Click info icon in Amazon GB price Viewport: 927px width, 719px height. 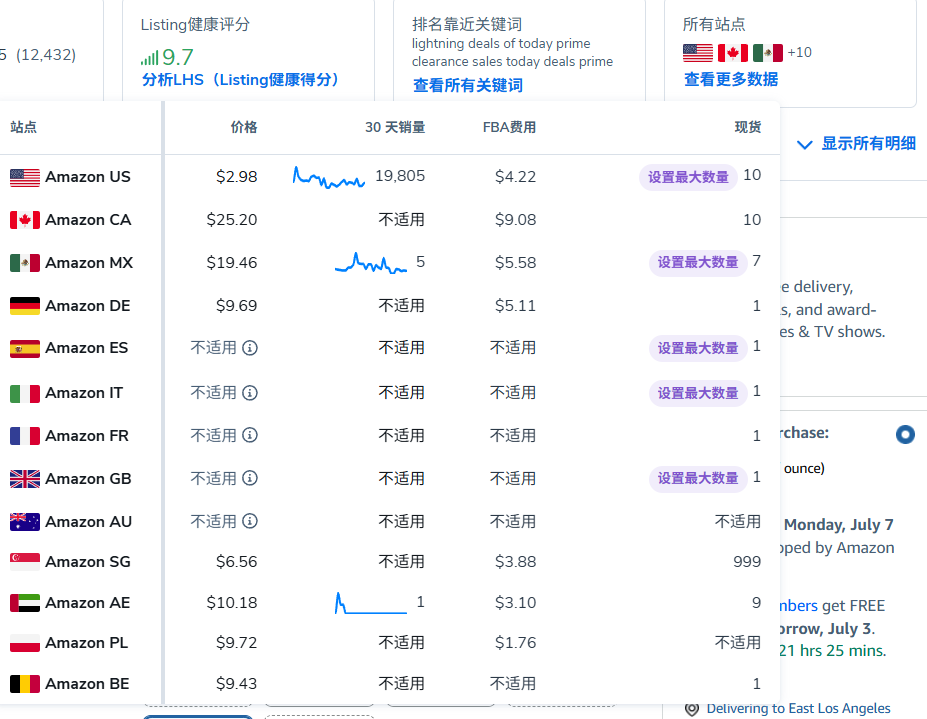pos(250,478)
